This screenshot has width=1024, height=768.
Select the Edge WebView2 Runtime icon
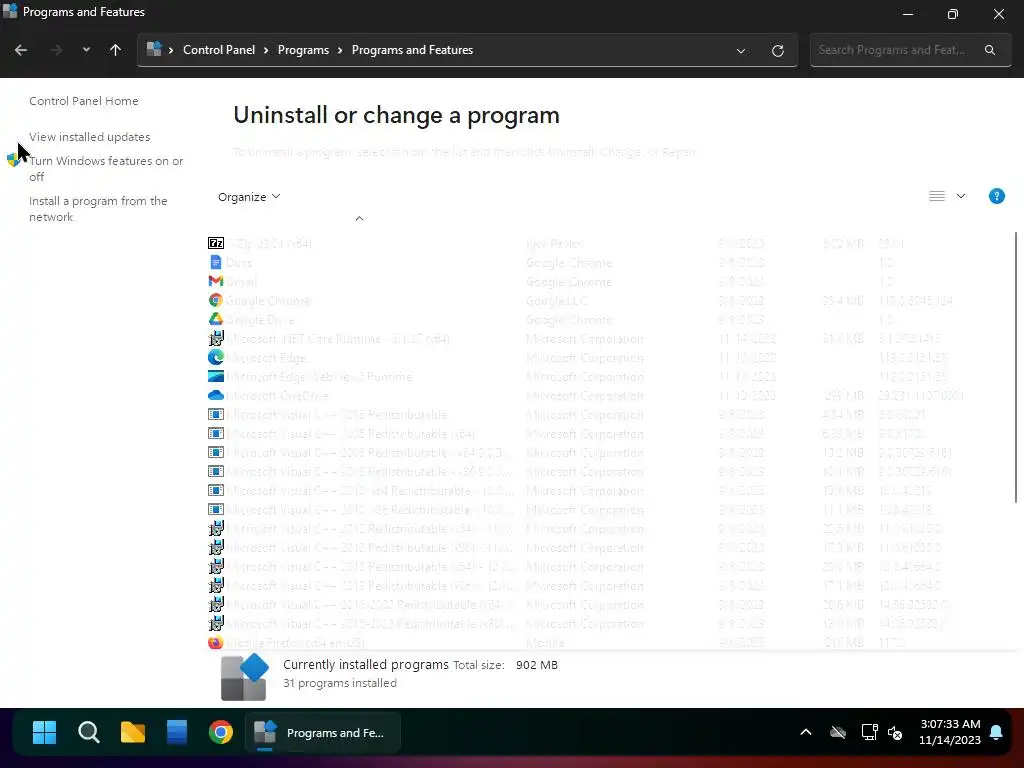pyautogui.click(x=216, y=376)
